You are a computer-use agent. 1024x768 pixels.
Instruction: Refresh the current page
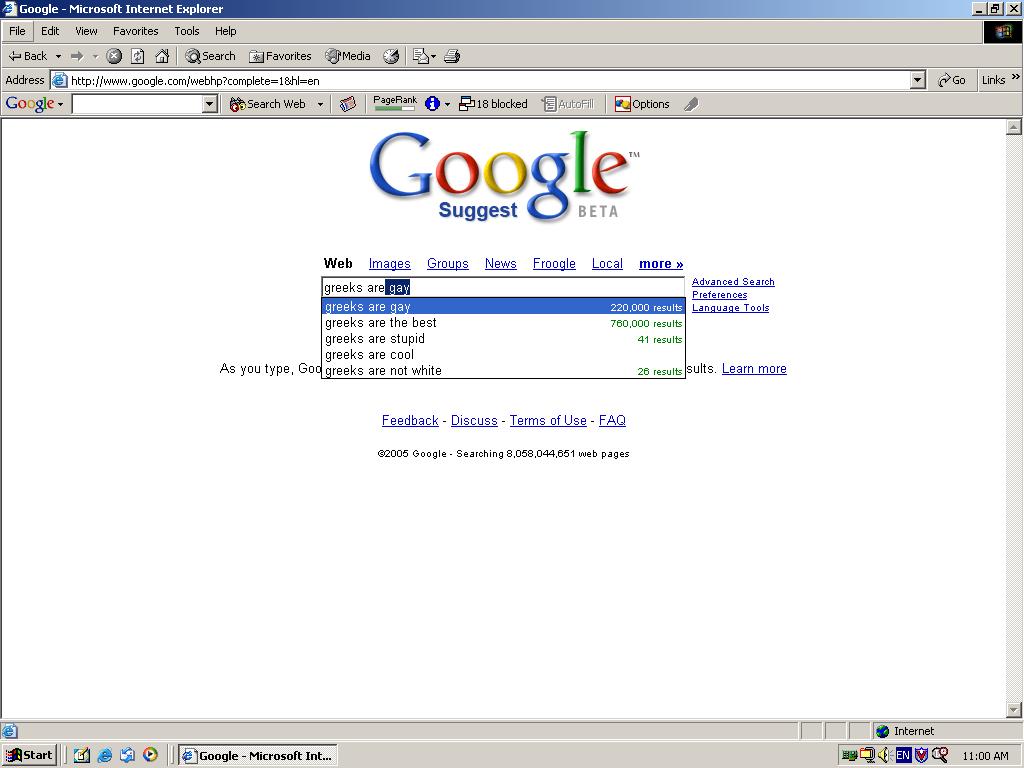click(x=138, y=56)
